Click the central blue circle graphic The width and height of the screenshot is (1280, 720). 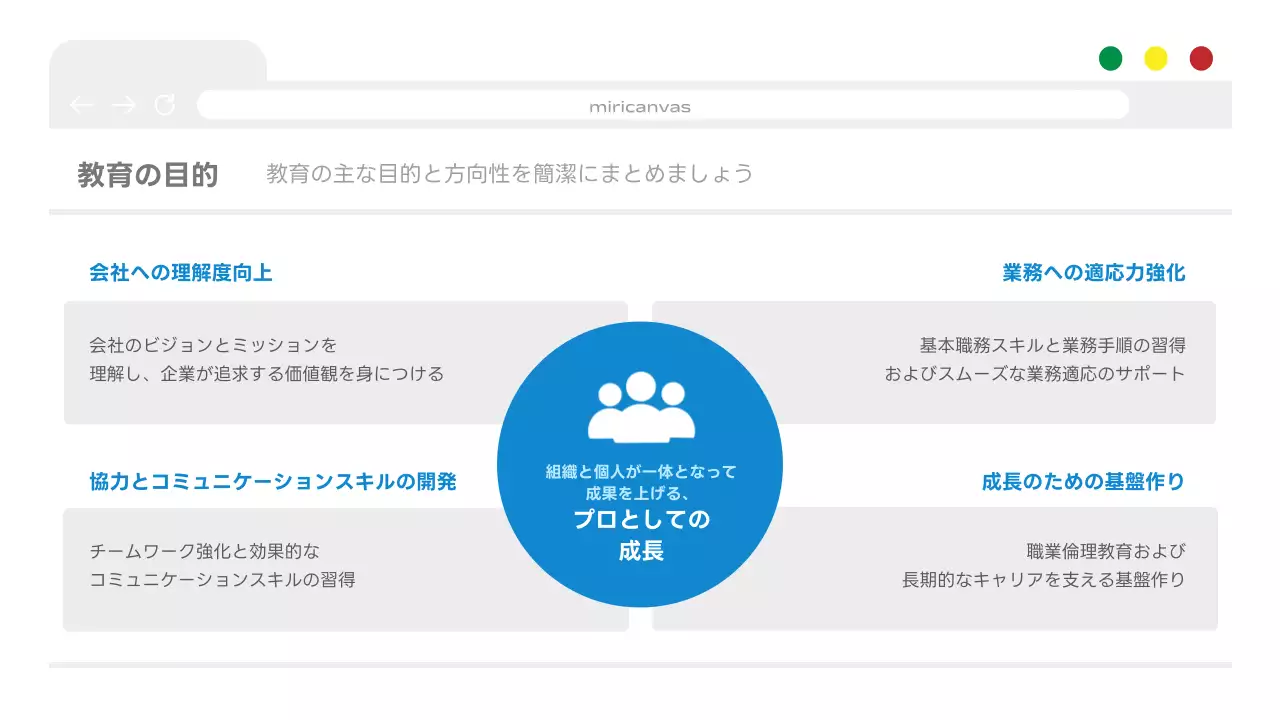click(x=640, y=463)
